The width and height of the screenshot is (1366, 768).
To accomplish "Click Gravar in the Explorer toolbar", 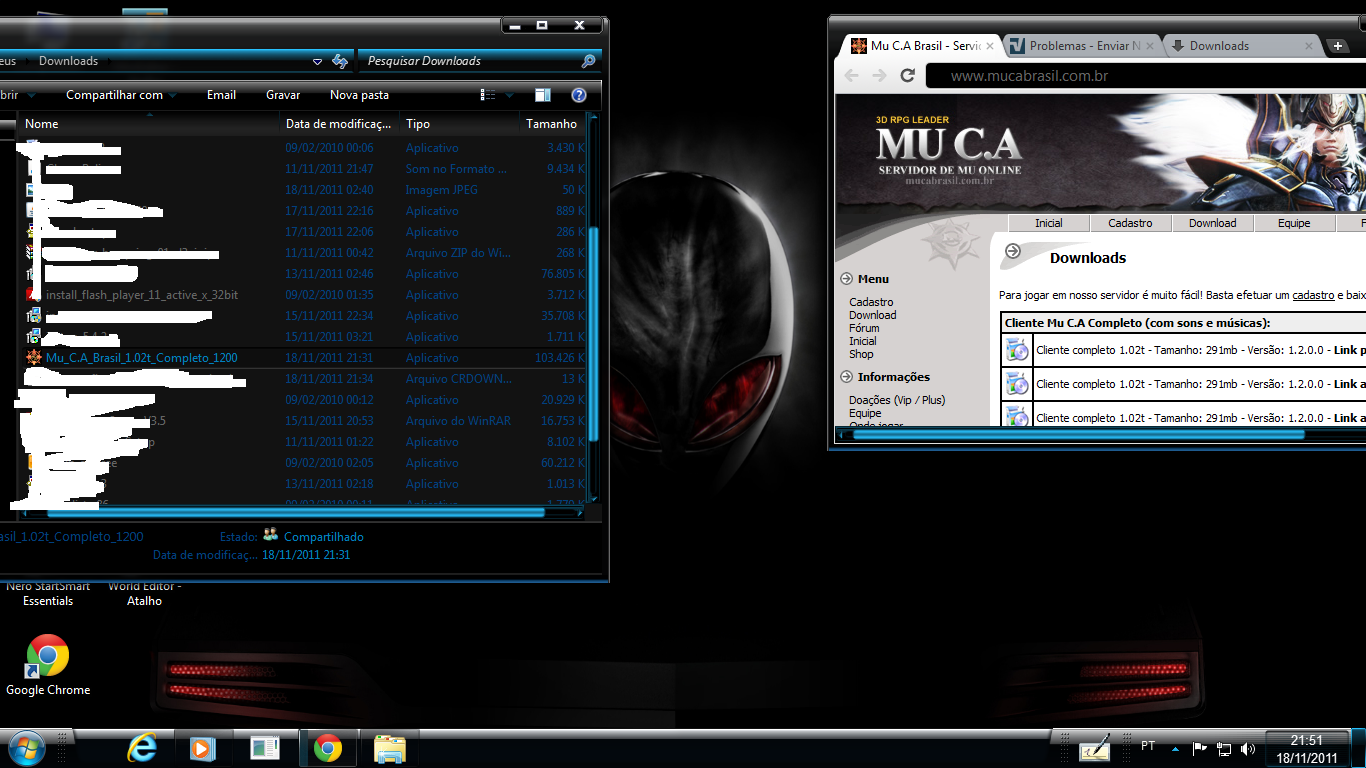I will [283, 95].
